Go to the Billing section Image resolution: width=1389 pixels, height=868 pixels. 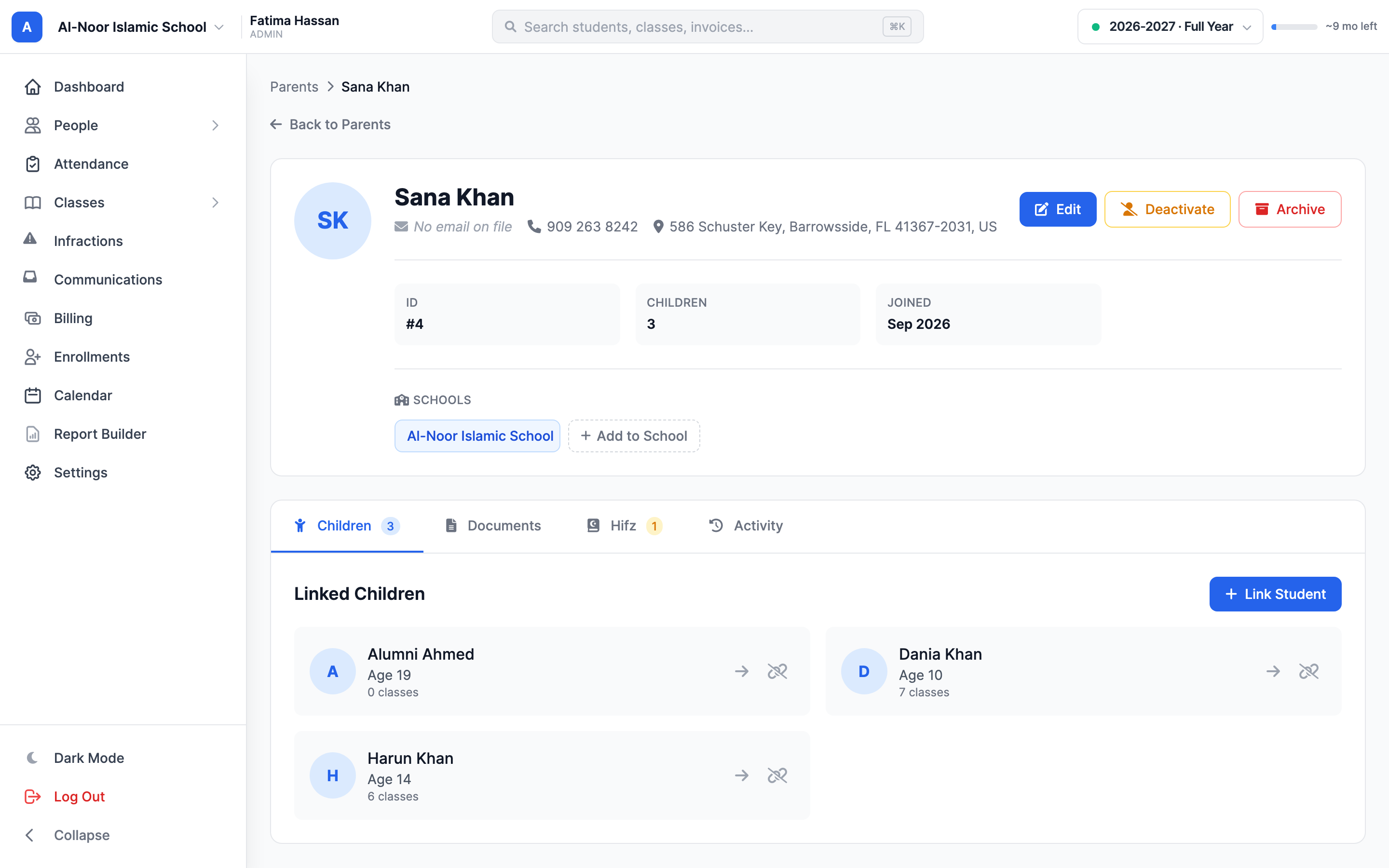(x=123, y=318)
